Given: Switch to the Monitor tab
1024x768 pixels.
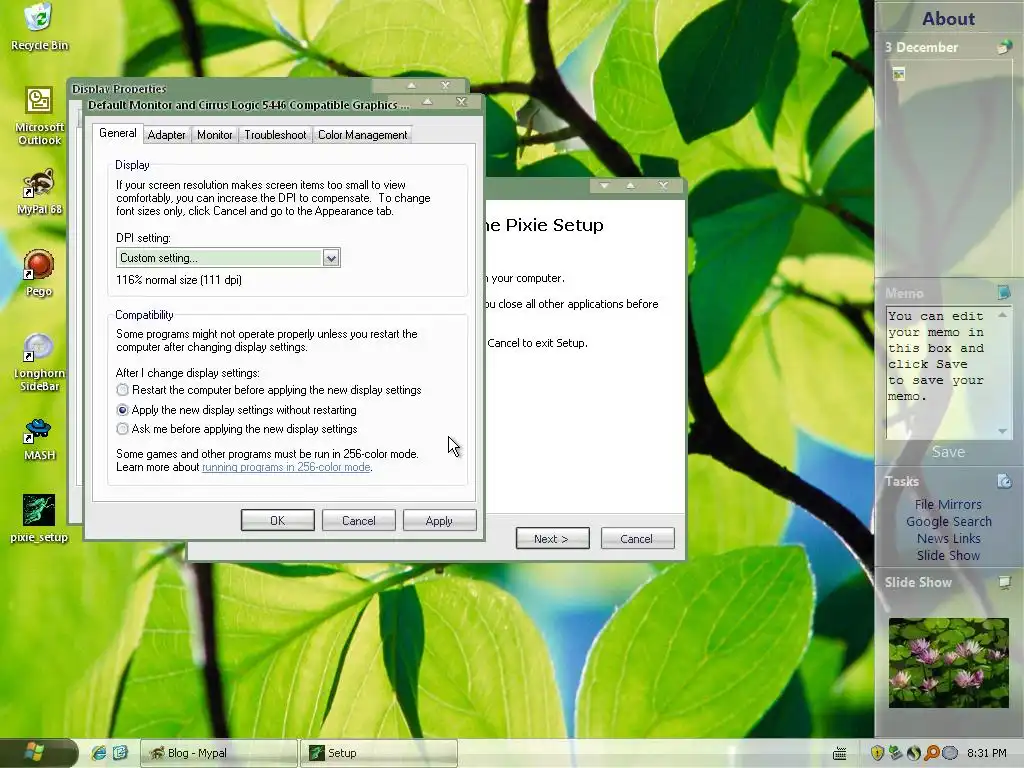Looking at the screenshot, I should [x=215, y=135].
